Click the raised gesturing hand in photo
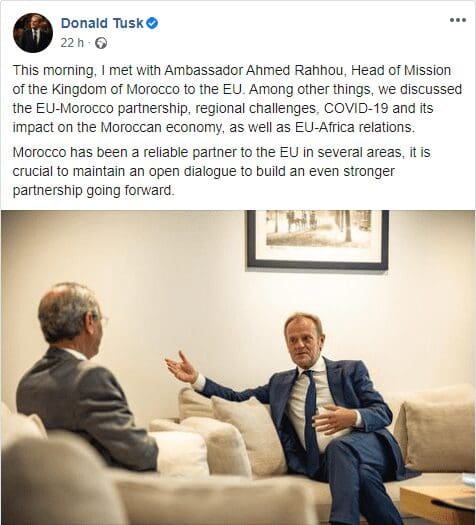Screen dimensions: 476x525 click(181, 367)
